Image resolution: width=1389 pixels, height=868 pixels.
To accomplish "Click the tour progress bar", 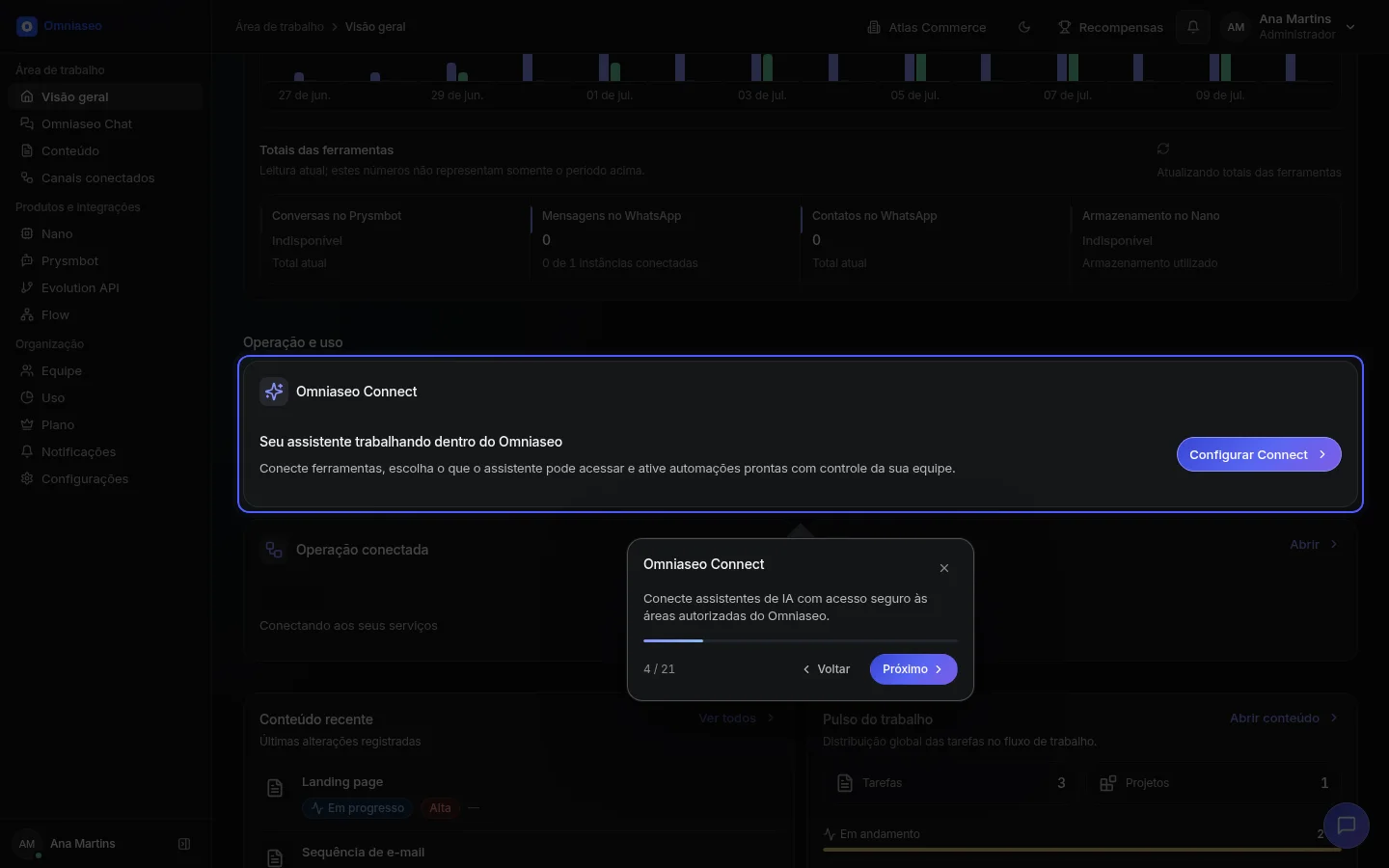I will point(801,640).
